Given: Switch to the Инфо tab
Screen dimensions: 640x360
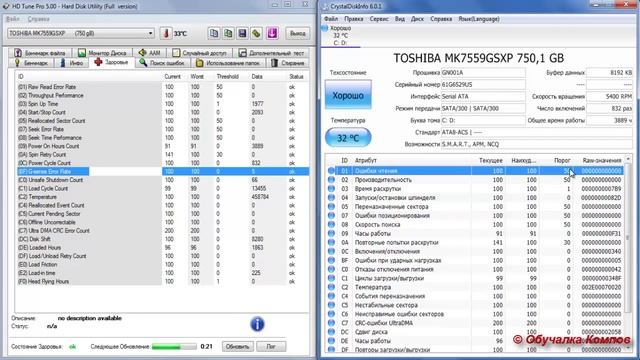Looking at the screenshot, I should pos(72,63).
